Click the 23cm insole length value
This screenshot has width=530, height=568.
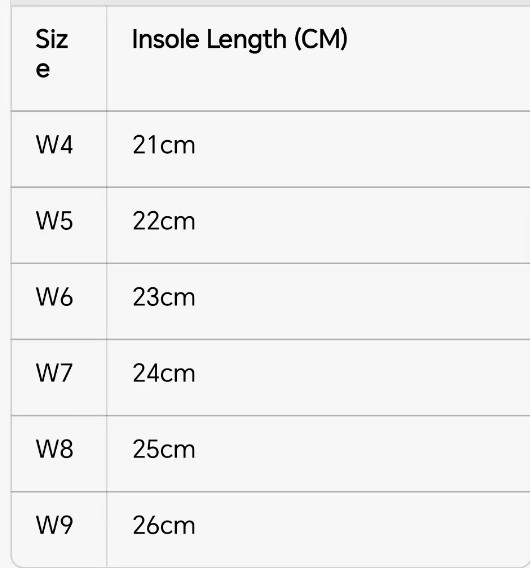point(164,297)
